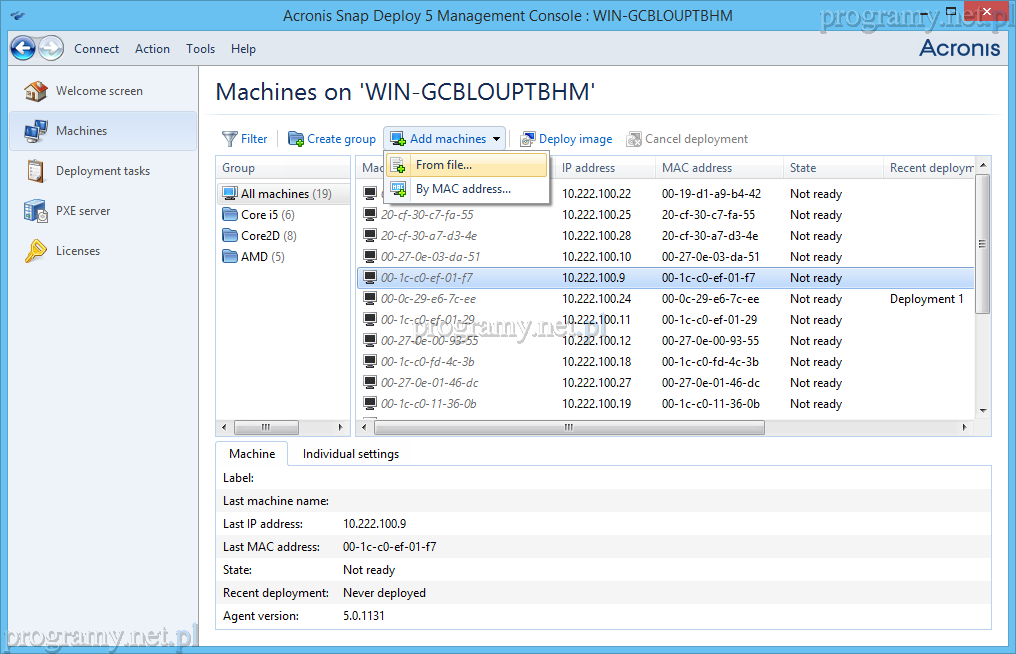Click the Create group icon
Screen dimensions: 1016x654
click(x=296, y=139)
